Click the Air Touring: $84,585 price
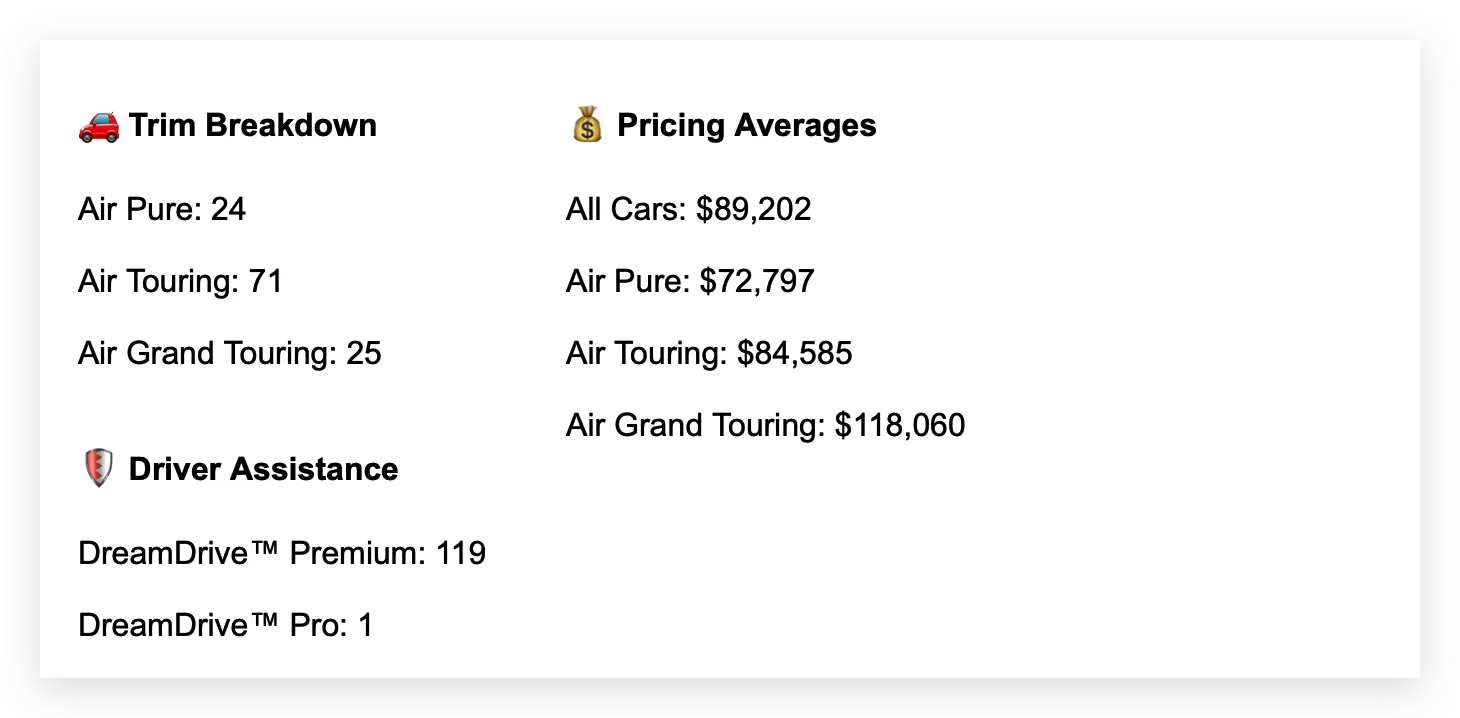This screenshot has width=1460, height=718. pos(709,354)
